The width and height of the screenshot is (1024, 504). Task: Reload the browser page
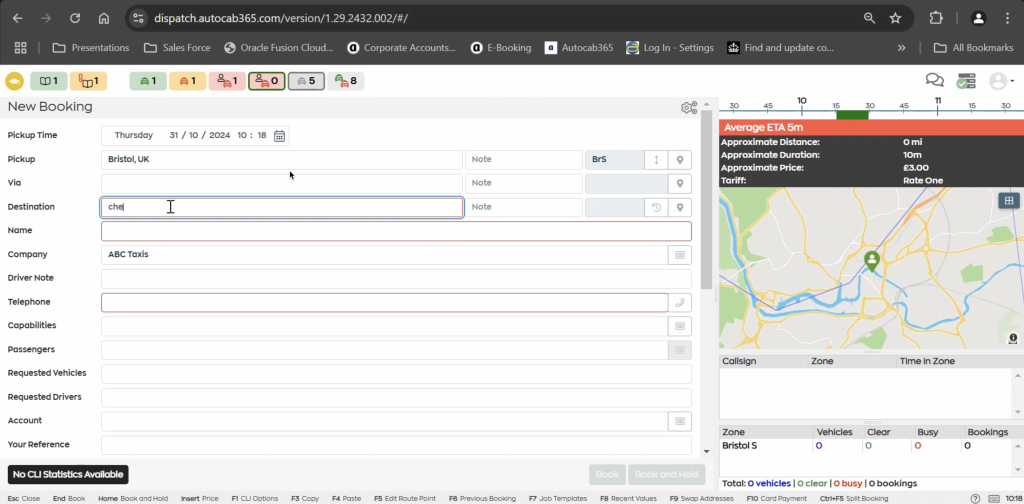75,18
